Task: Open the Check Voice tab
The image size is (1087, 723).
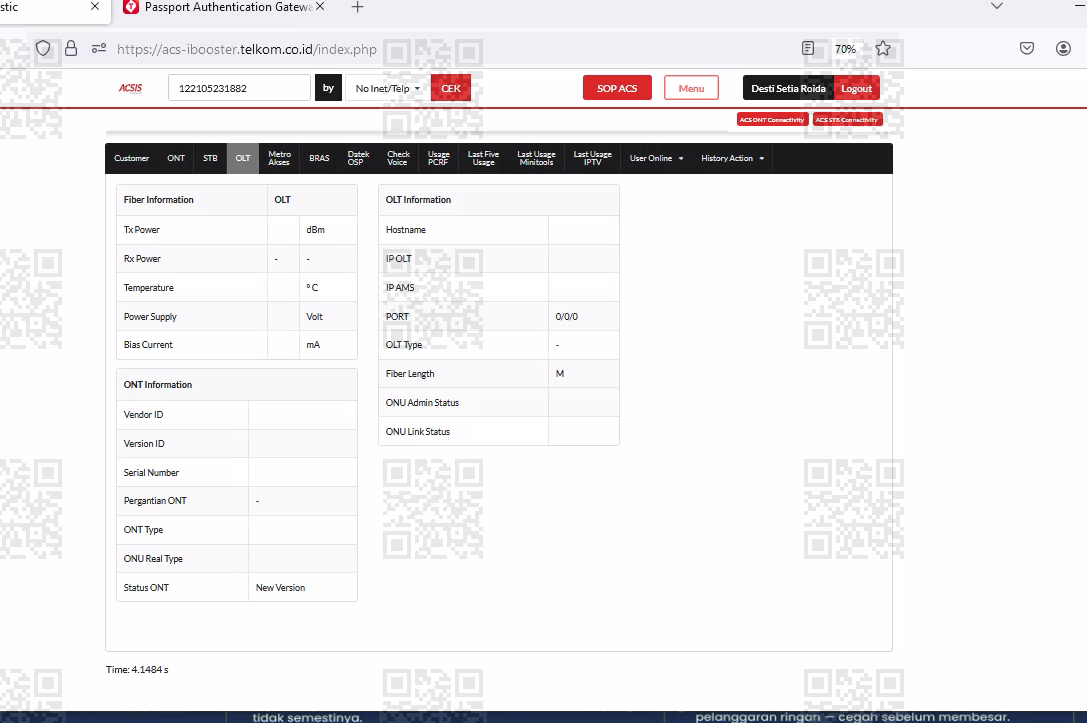Action: (x=398, y=158)
